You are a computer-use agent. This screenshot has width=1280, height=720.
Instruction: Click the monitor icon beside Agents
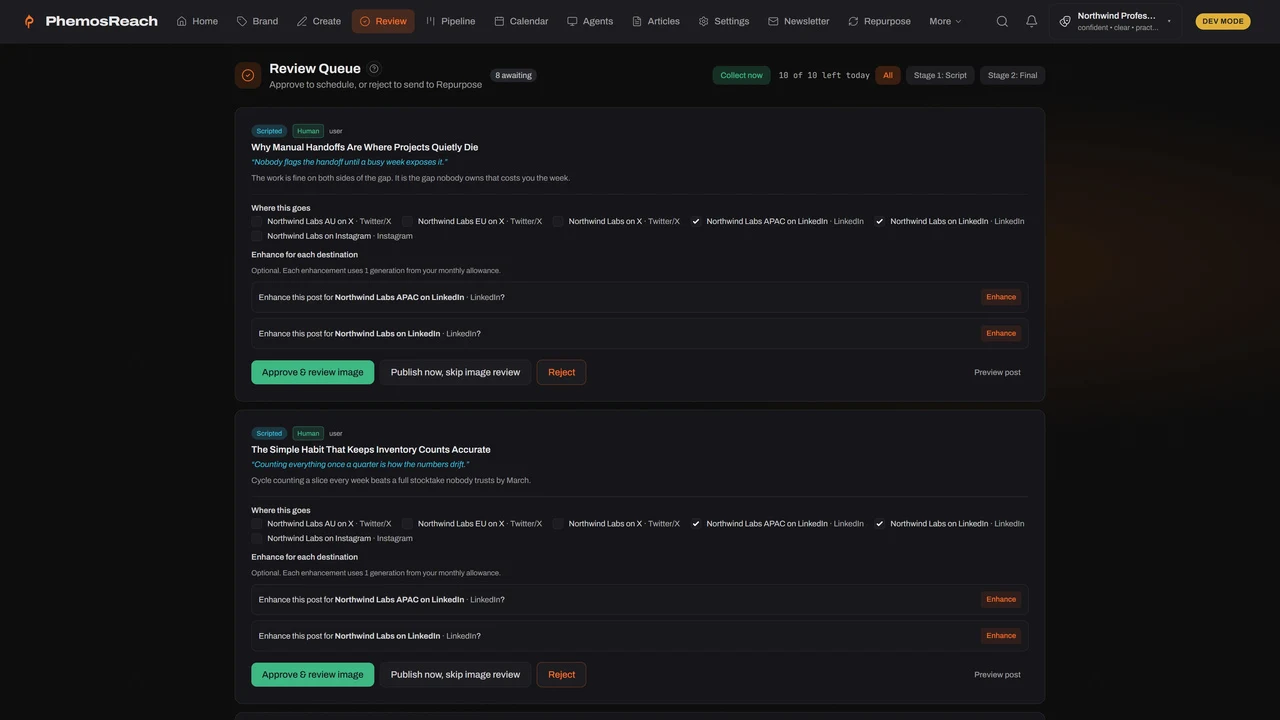point(572,21)
